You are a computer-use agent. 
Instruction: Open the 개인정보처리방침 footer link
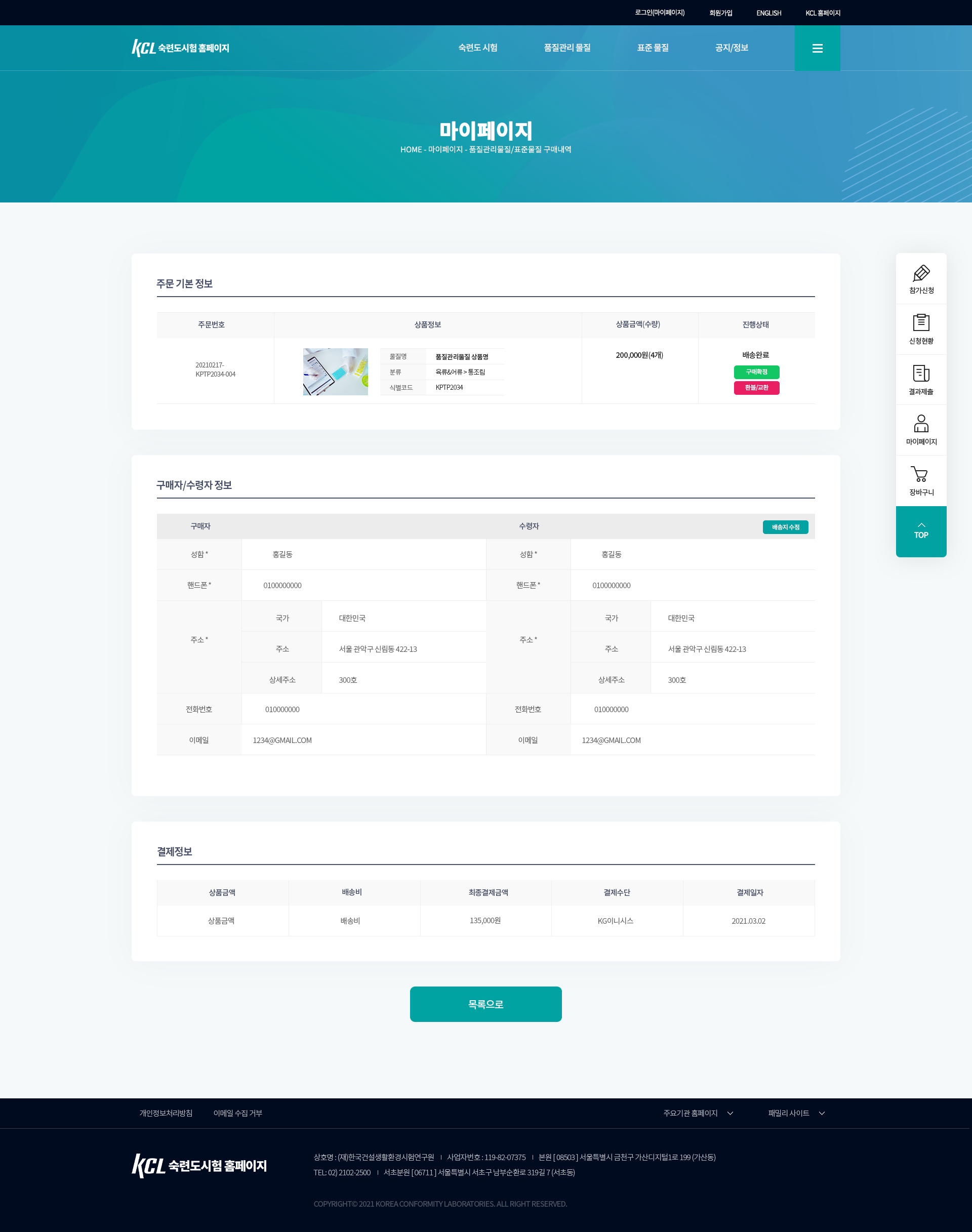click(x=166, y=1113)
